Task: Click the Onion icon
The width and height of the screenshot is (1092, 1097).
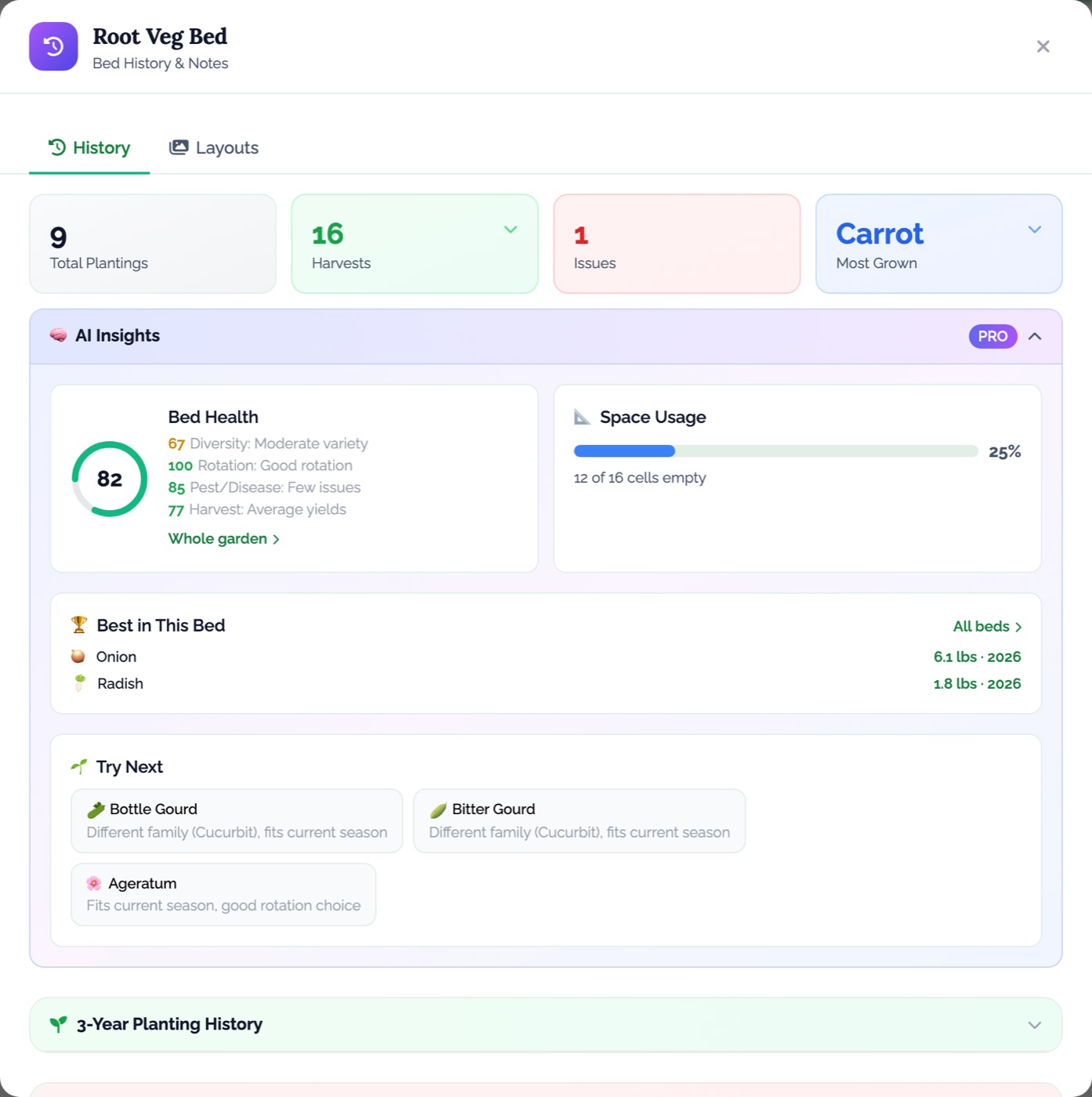Action: pyautogui.click(x=78, y=657)
